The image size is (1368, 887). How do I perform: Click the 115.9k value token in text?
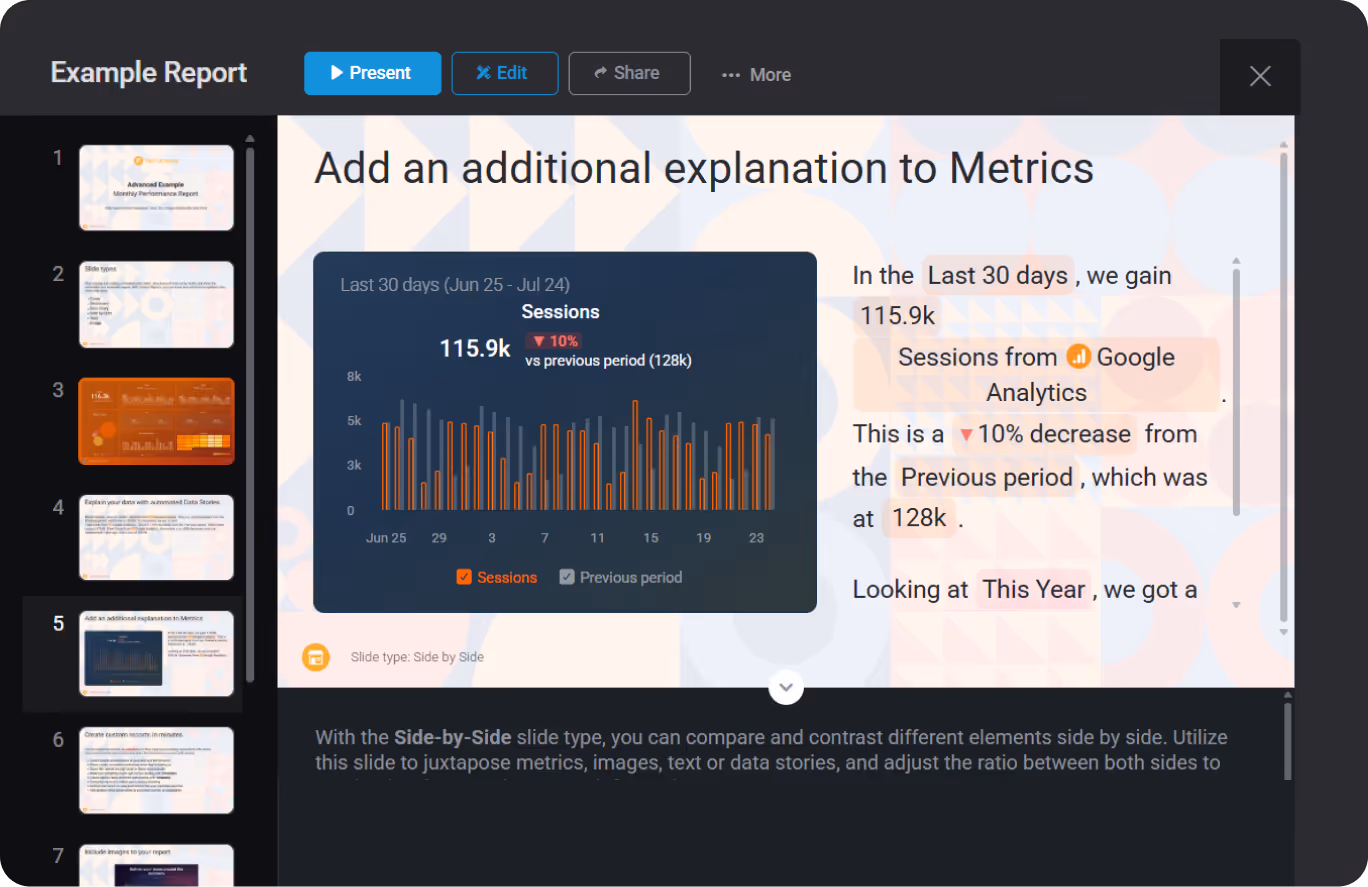pos(897,316)
